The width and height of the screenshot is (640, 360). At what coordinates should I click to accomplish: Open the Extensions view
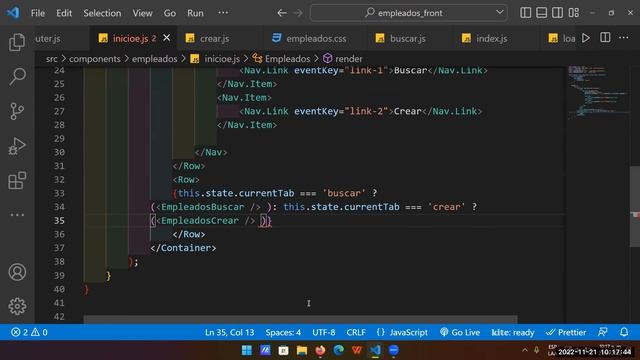click(x=17, y=180)
